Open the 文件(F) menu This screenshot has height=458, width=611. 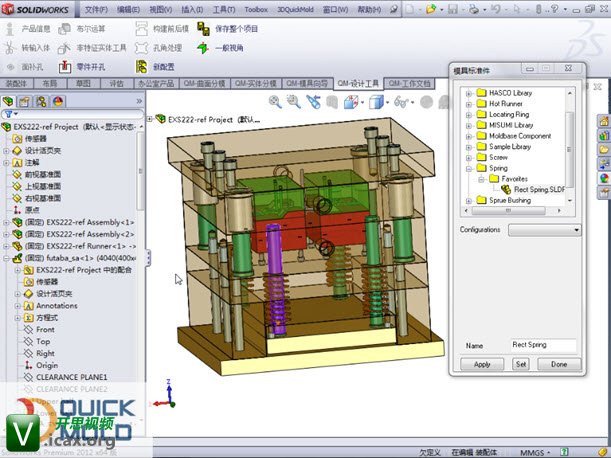(96, 9)
